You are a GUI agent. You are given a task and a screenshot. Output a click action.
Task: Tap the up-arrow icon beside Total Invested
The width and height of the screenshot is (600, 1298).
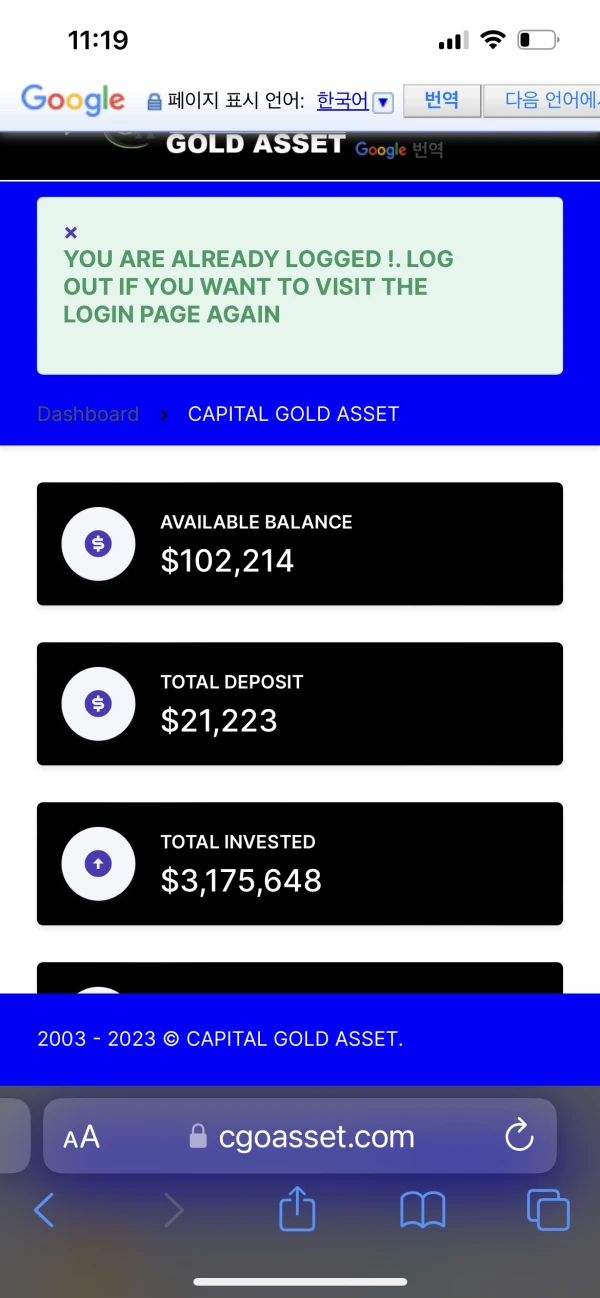coord(98,864)
